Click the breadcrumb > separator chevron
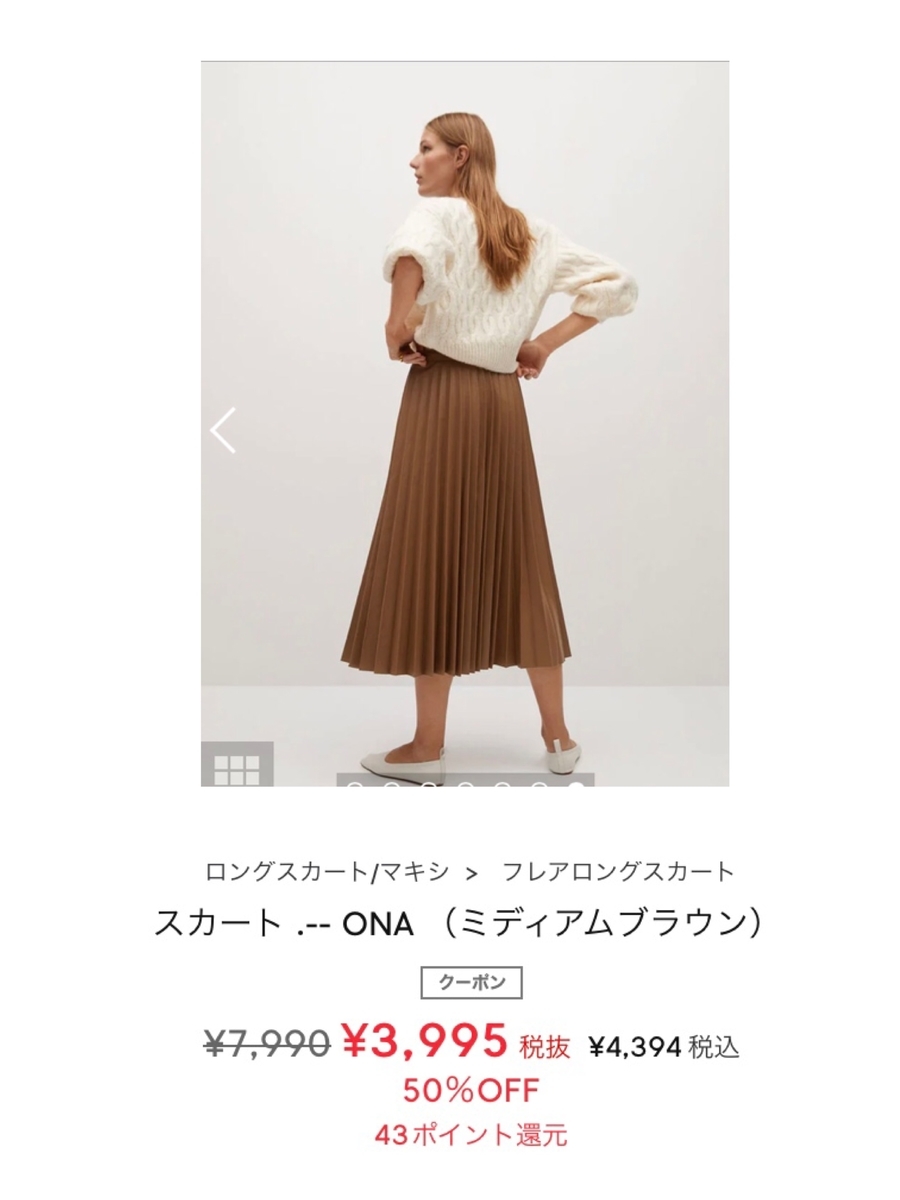The height and width of the screenshot is (1200, 900). [472, 872]
